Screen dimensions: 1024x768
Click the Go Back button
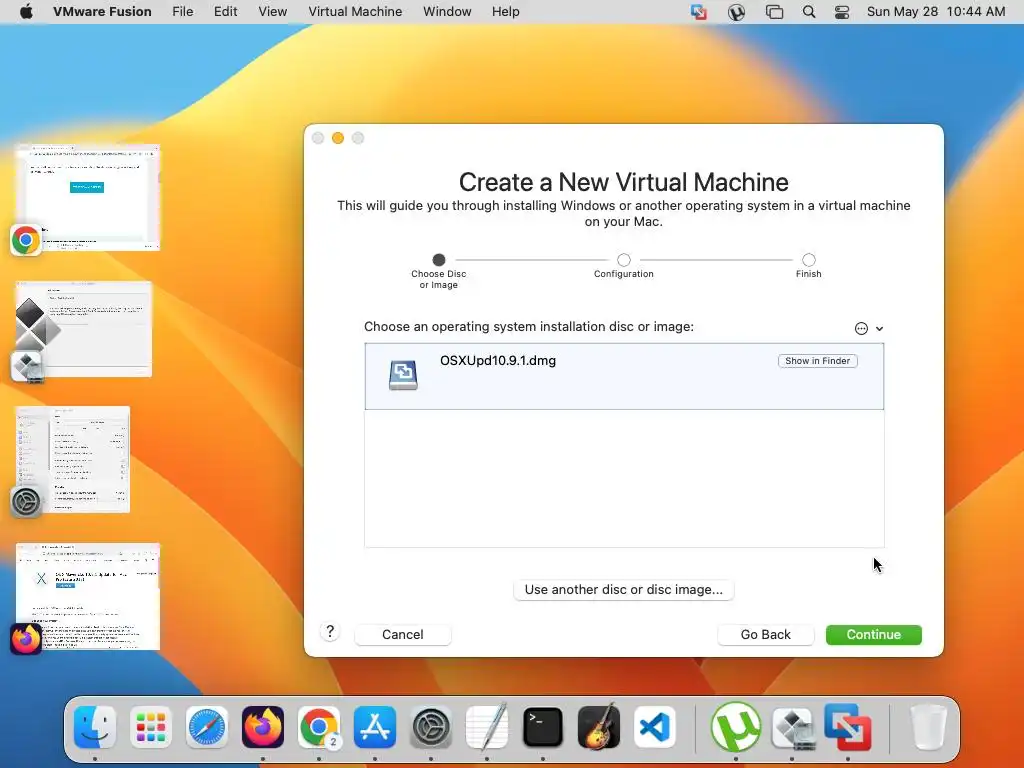(765, 635)
